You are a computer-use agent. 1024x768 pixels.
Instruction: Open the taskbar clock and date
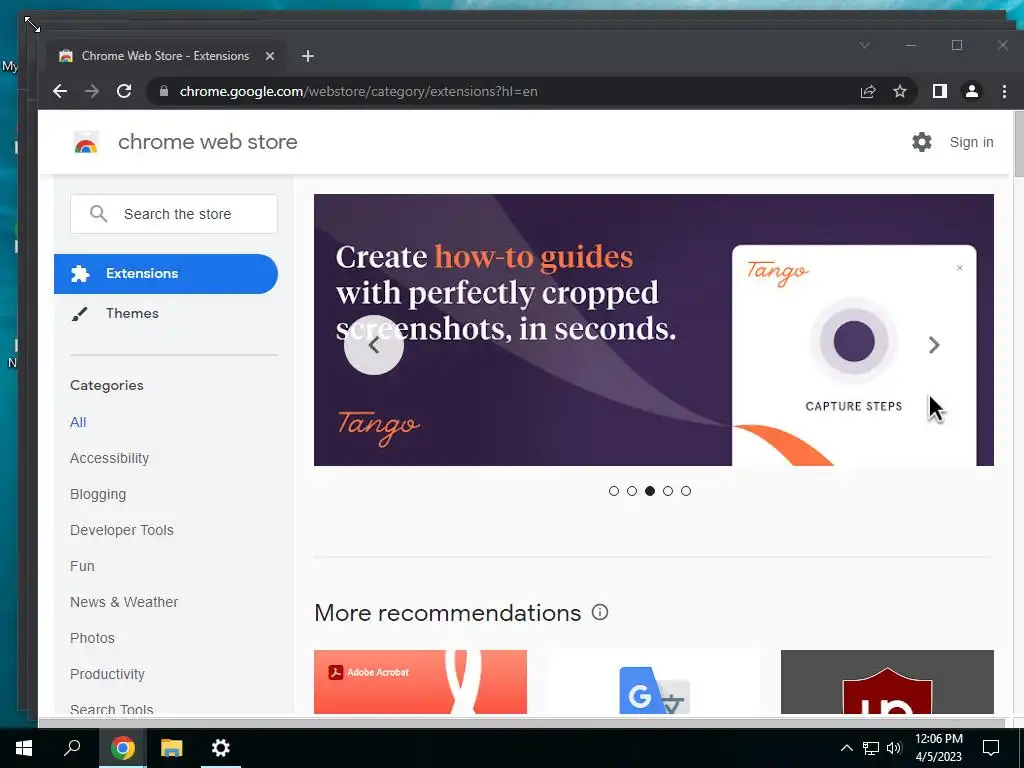click(938, 748)
